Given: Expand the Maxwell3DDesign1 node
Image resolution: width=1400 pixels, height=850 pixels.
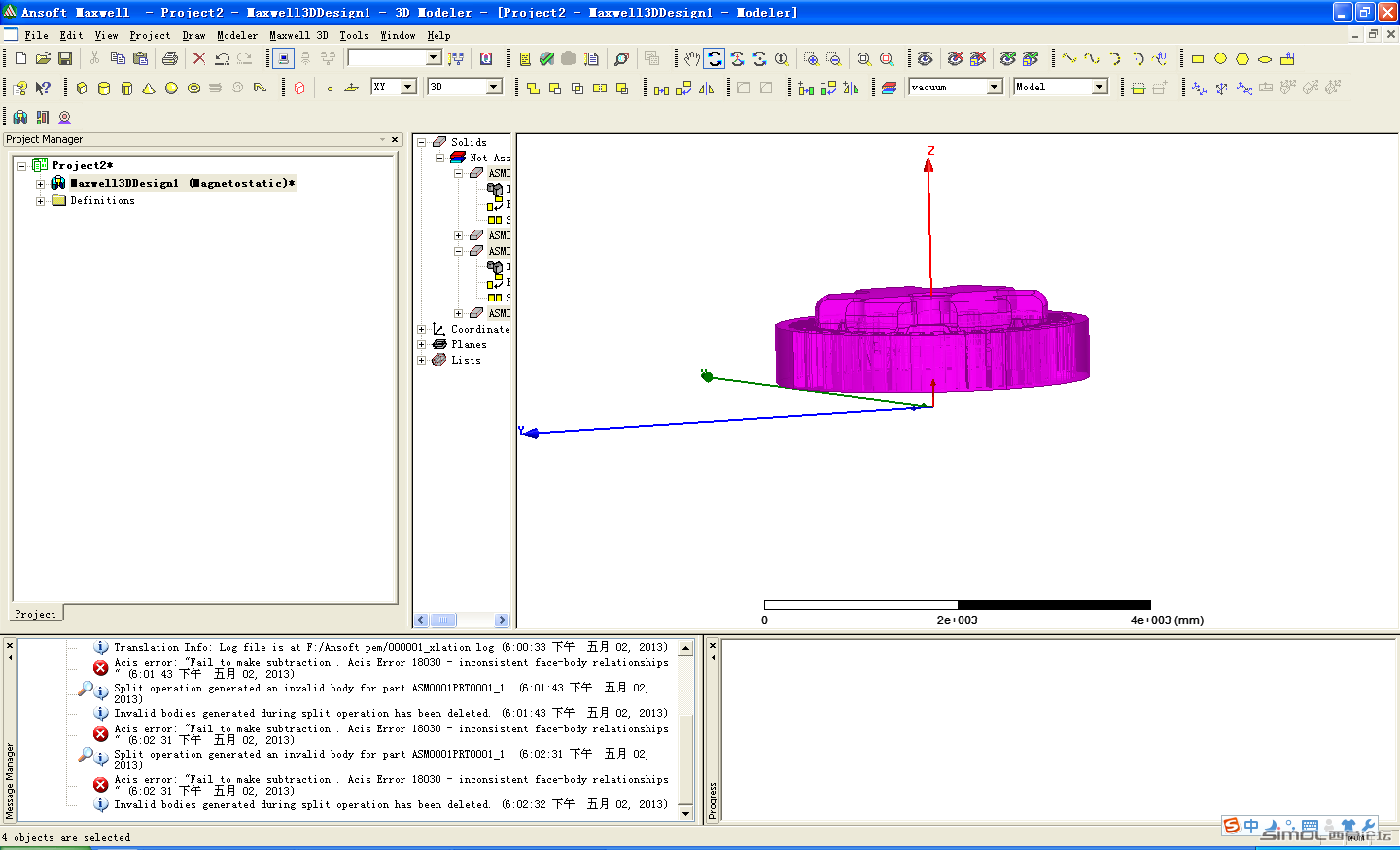Looking at the screenshot, I should pyautogui.click(x=40, y=184).
